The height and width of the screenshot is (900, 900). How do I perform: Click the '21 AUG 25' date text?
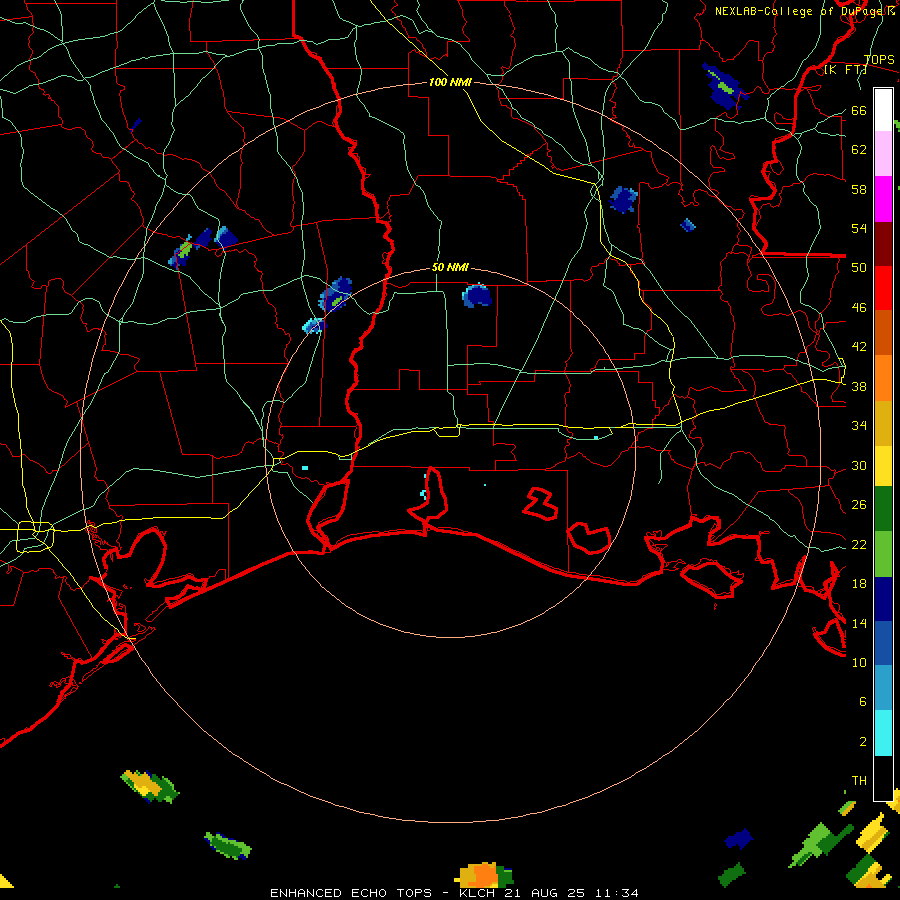click(x=548, y=893)
